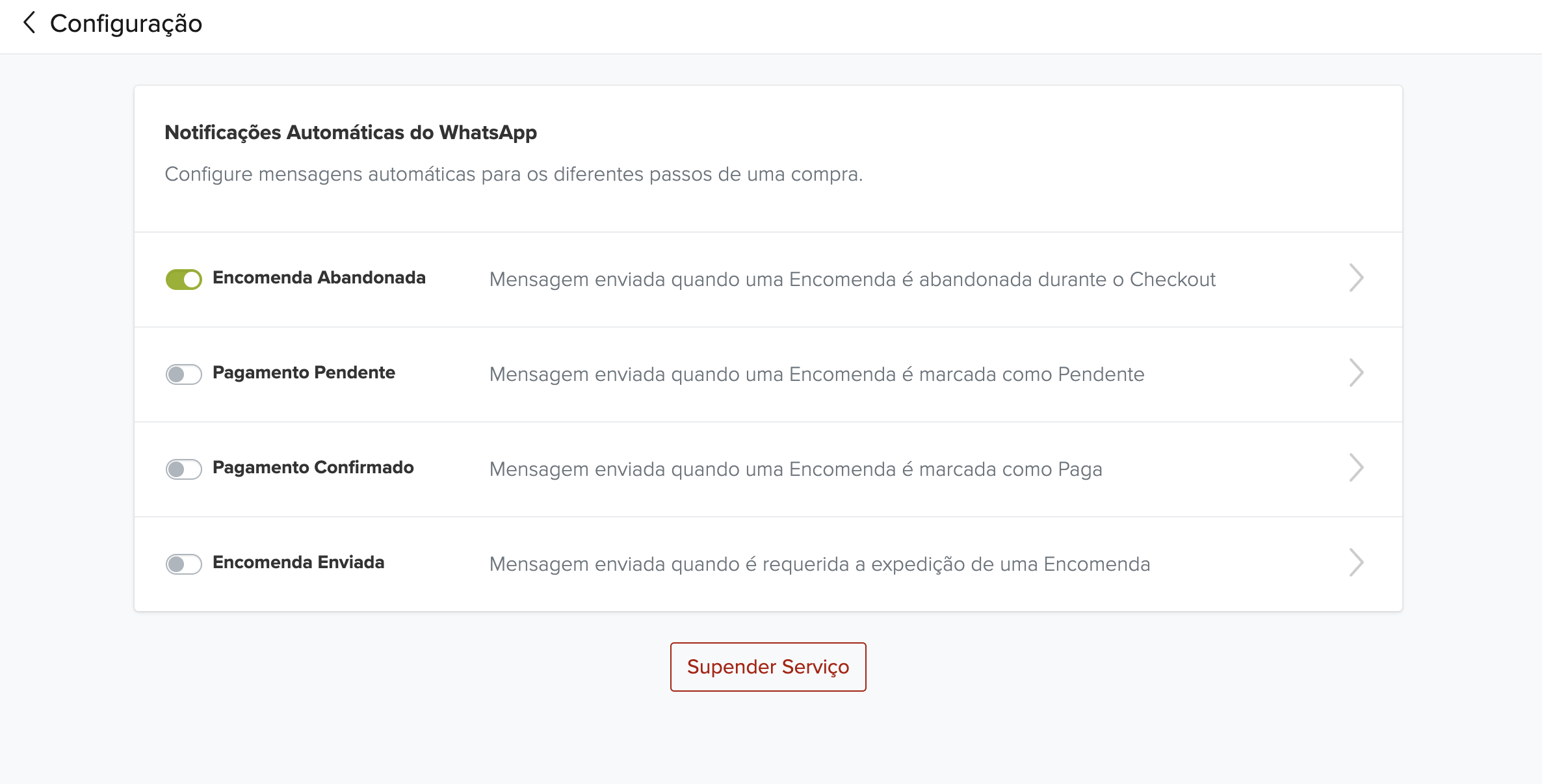The image size is (1542, 784).
Task: Enable the Pagamento Pendente toggle
Action: point(184,374)
